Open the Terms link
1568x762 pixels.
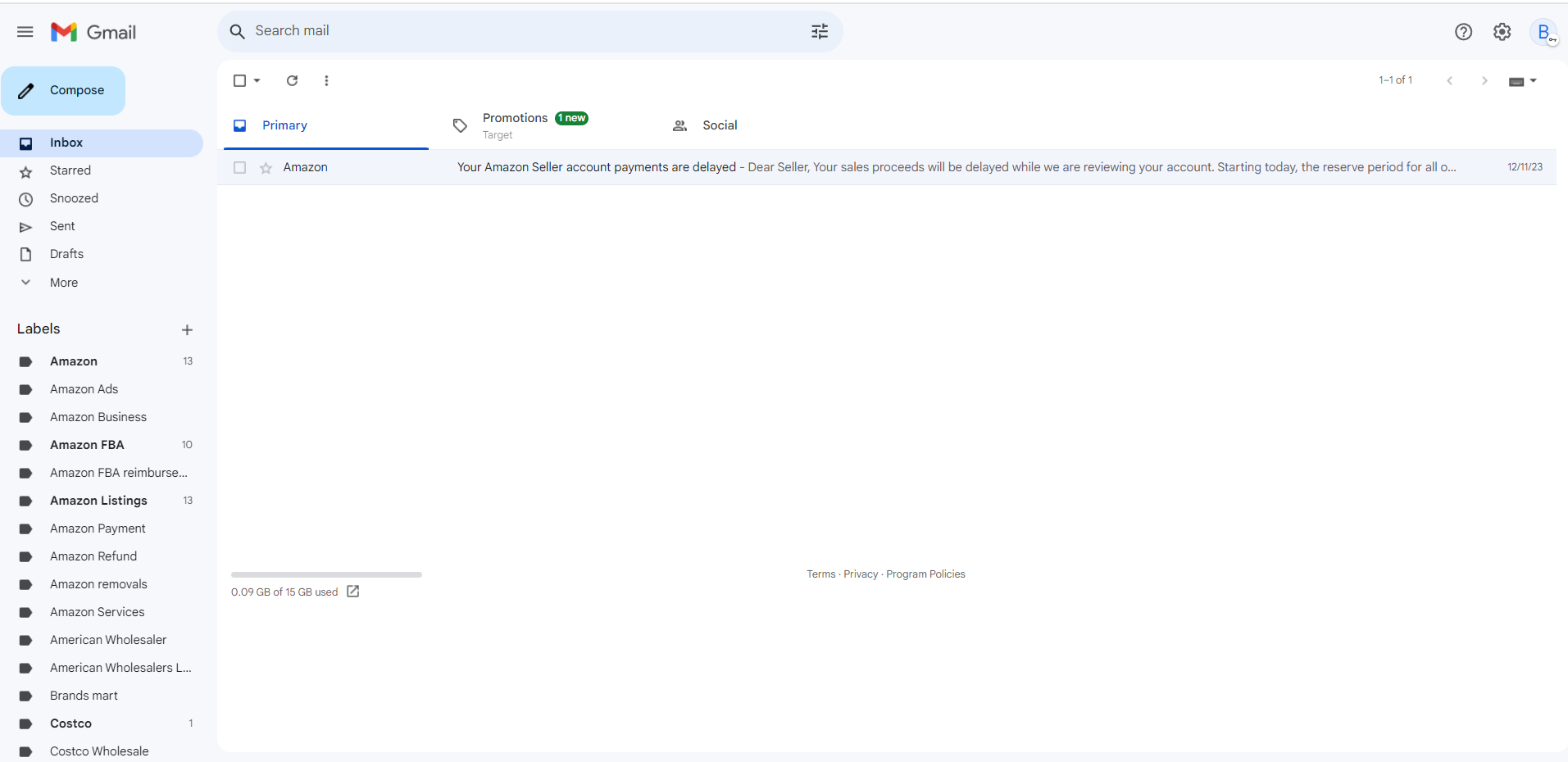click(x=820, y=574)
